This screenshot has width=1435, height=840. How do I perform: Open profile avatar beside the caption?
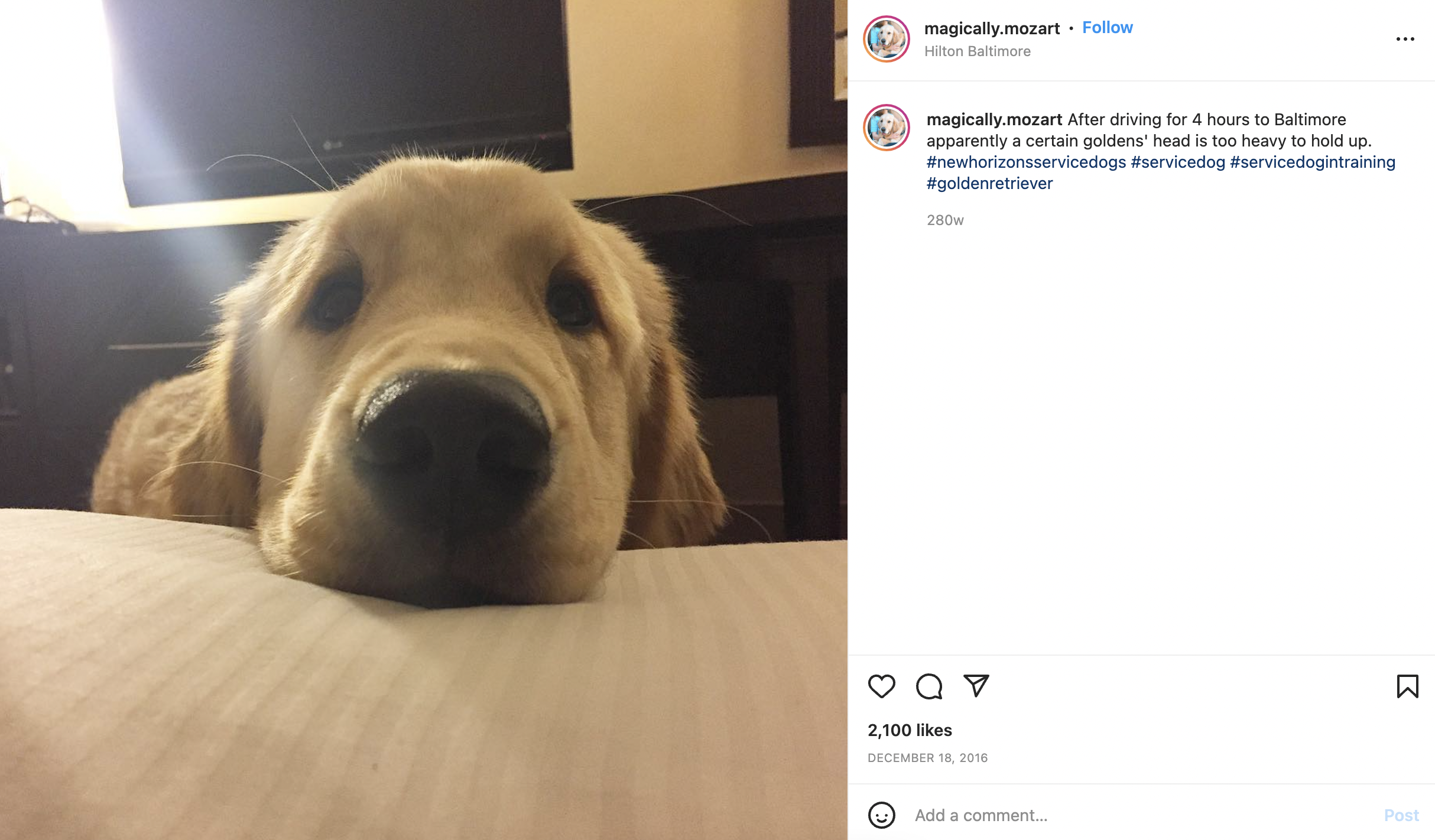point(887,128)
